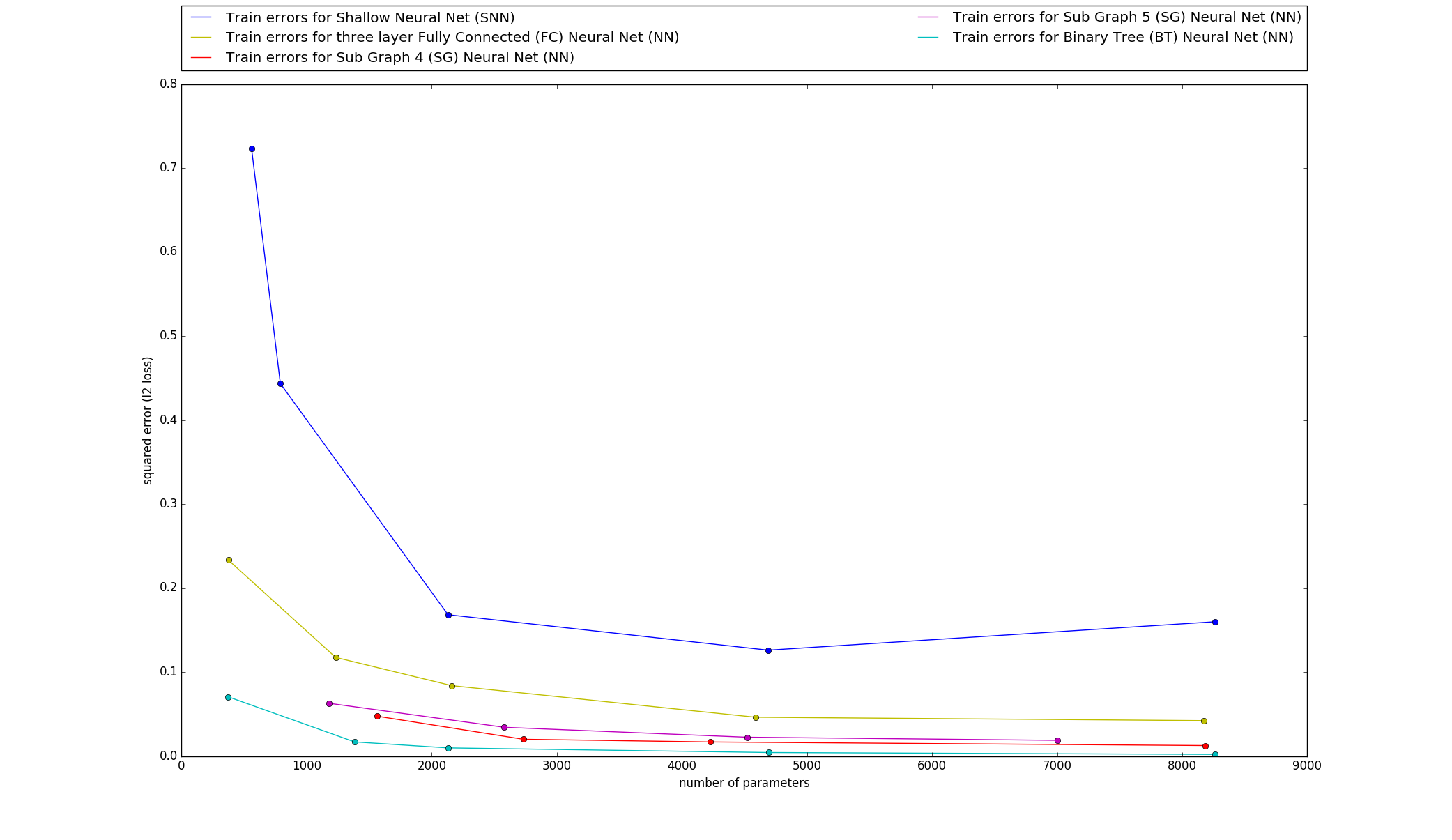The width and height of the screenshot is (1452, 840).
Task: Click the last red Sub Graph 4 marker
Action: (x=1205, y=746)
